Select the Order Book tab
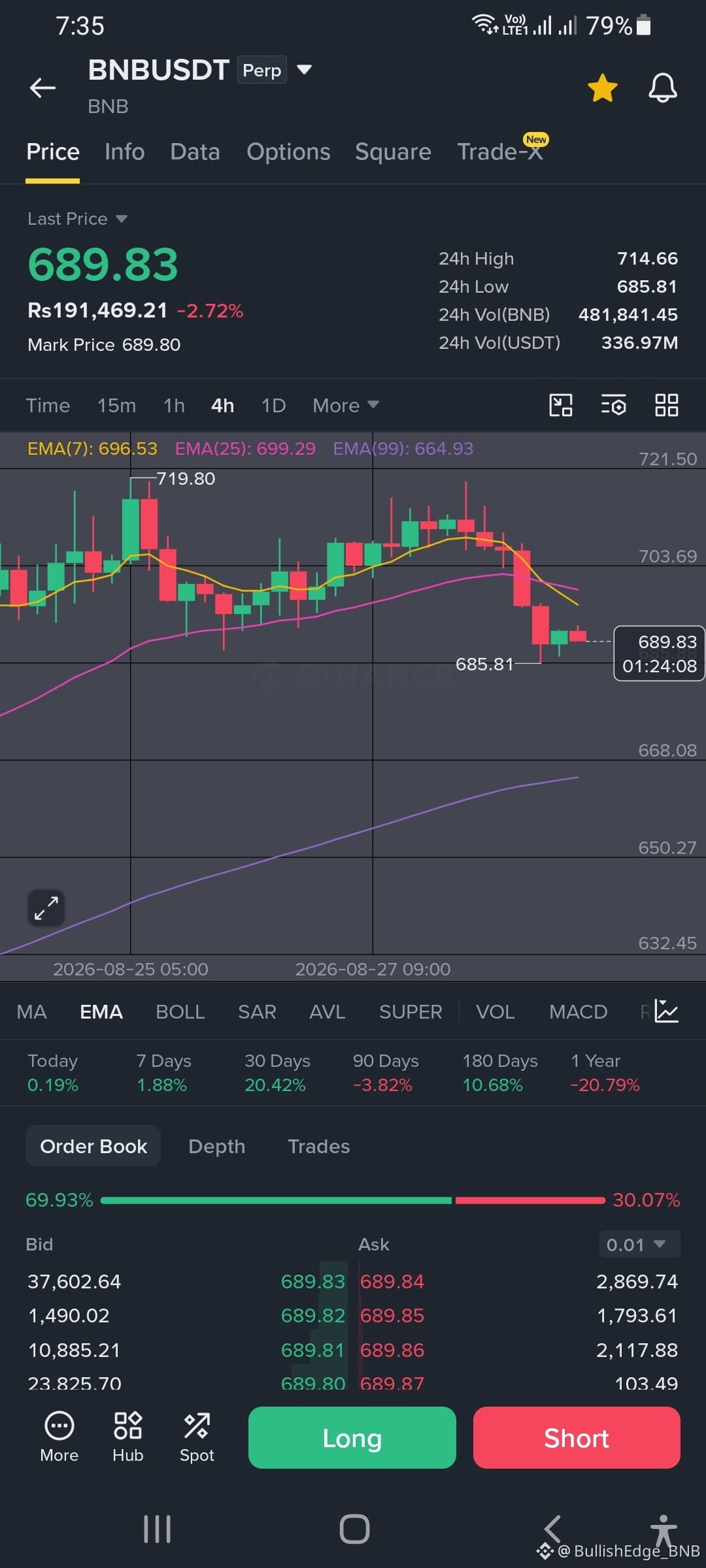706x1568 pixels. (x=93, y=1146)
